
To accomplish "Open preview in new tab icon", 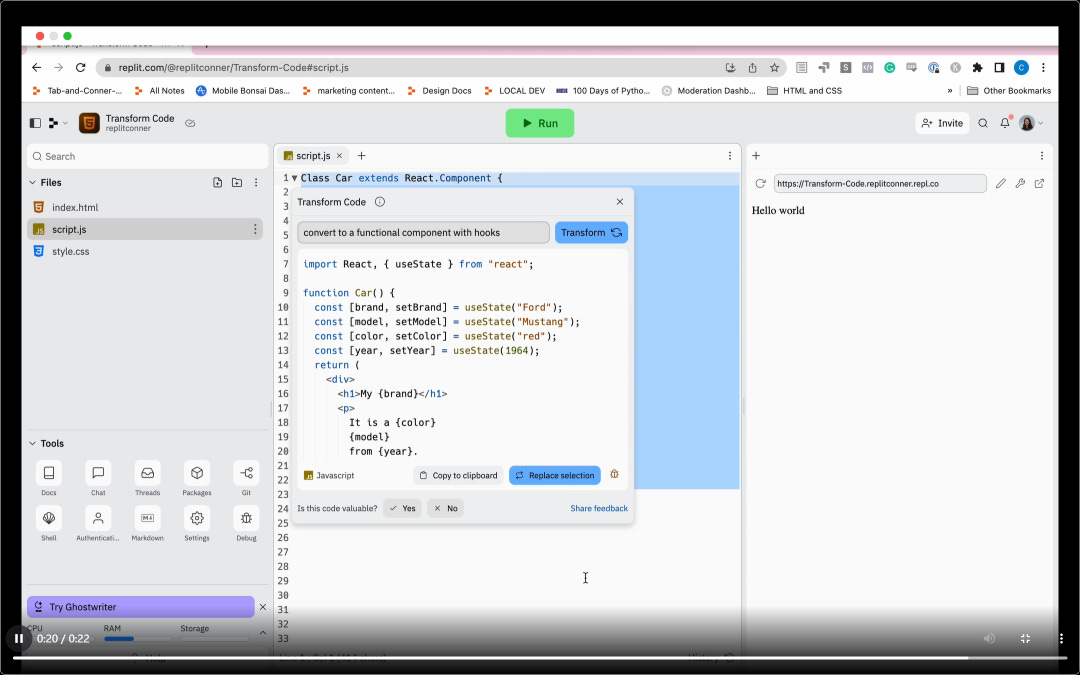I will (1039, 183).
